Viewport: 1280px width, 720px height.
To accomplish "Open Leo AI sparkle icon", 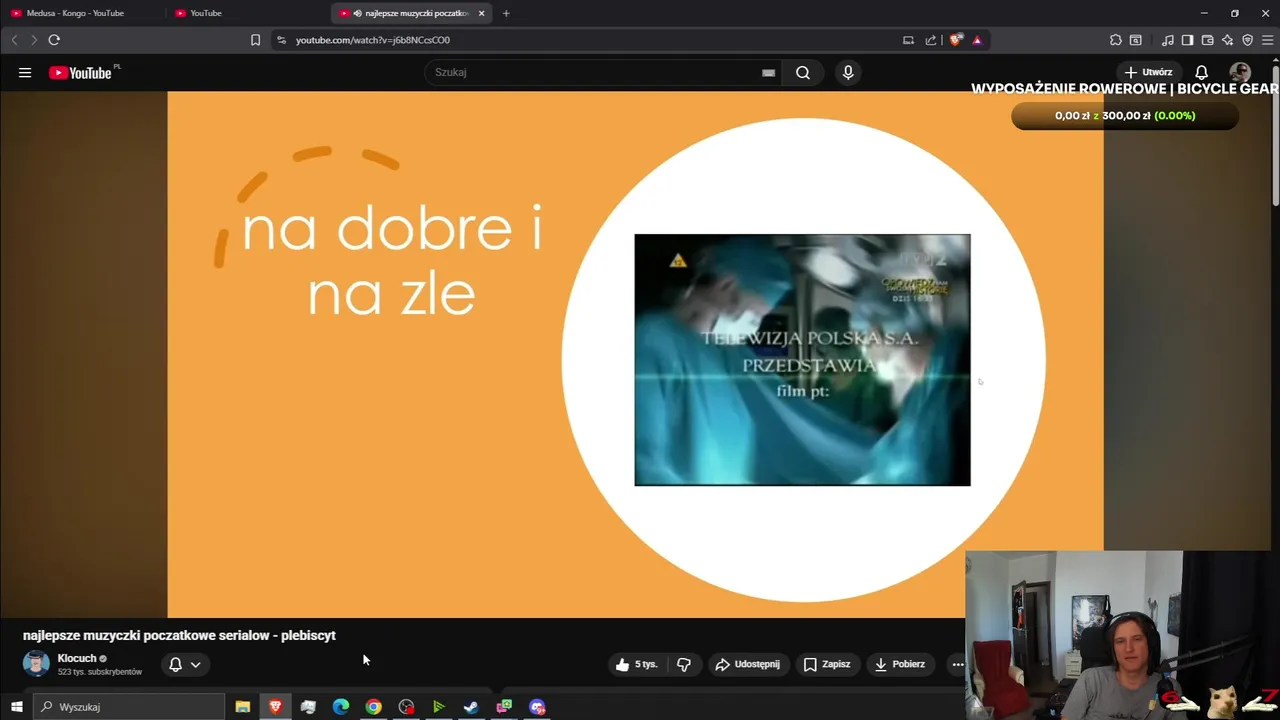I will click(1227, 40).
